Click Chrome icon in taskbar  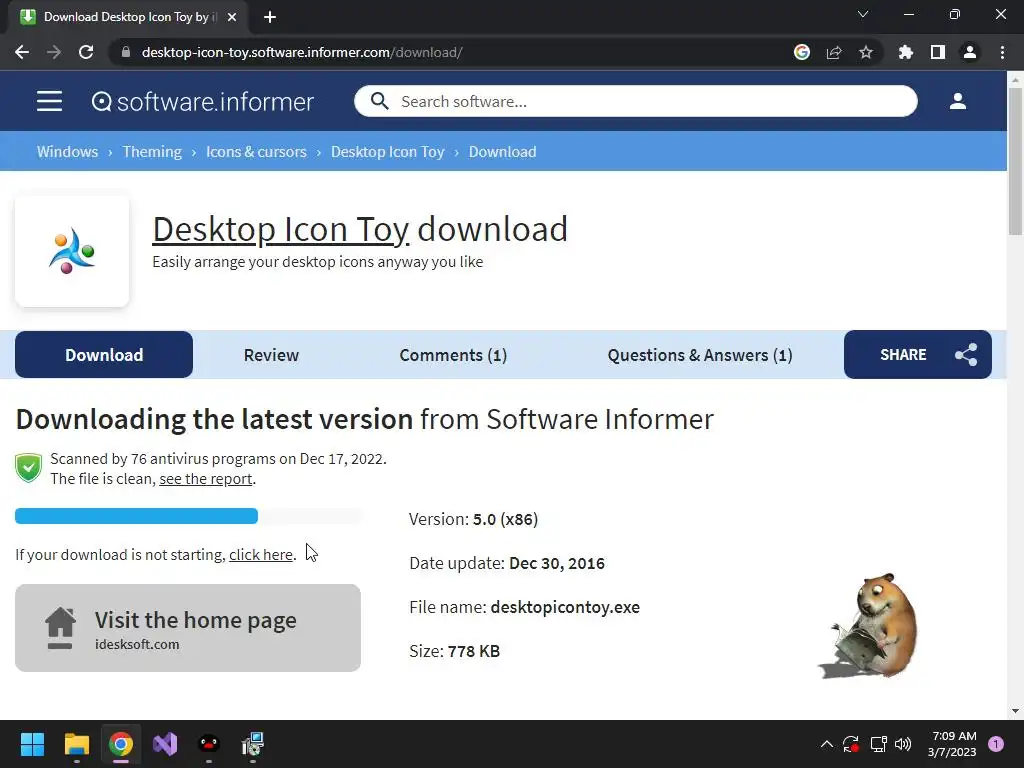(x=121, y=744)
